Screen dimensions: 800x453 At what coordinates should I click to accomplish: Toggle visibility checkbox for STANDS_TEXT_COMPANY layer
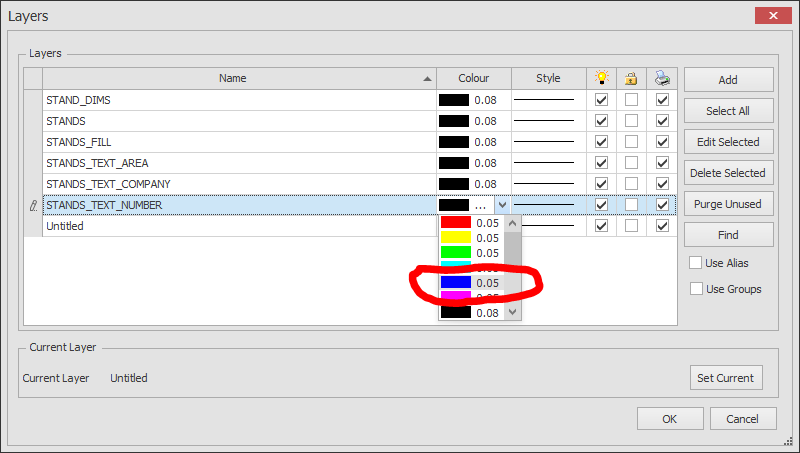click(x=602, y=184)
